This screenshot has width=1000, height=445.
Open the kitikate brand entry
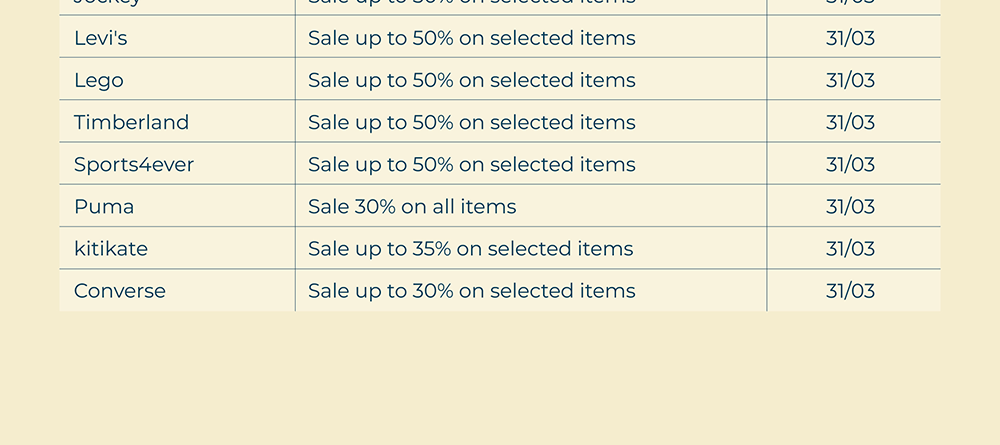tap(111, 248)
